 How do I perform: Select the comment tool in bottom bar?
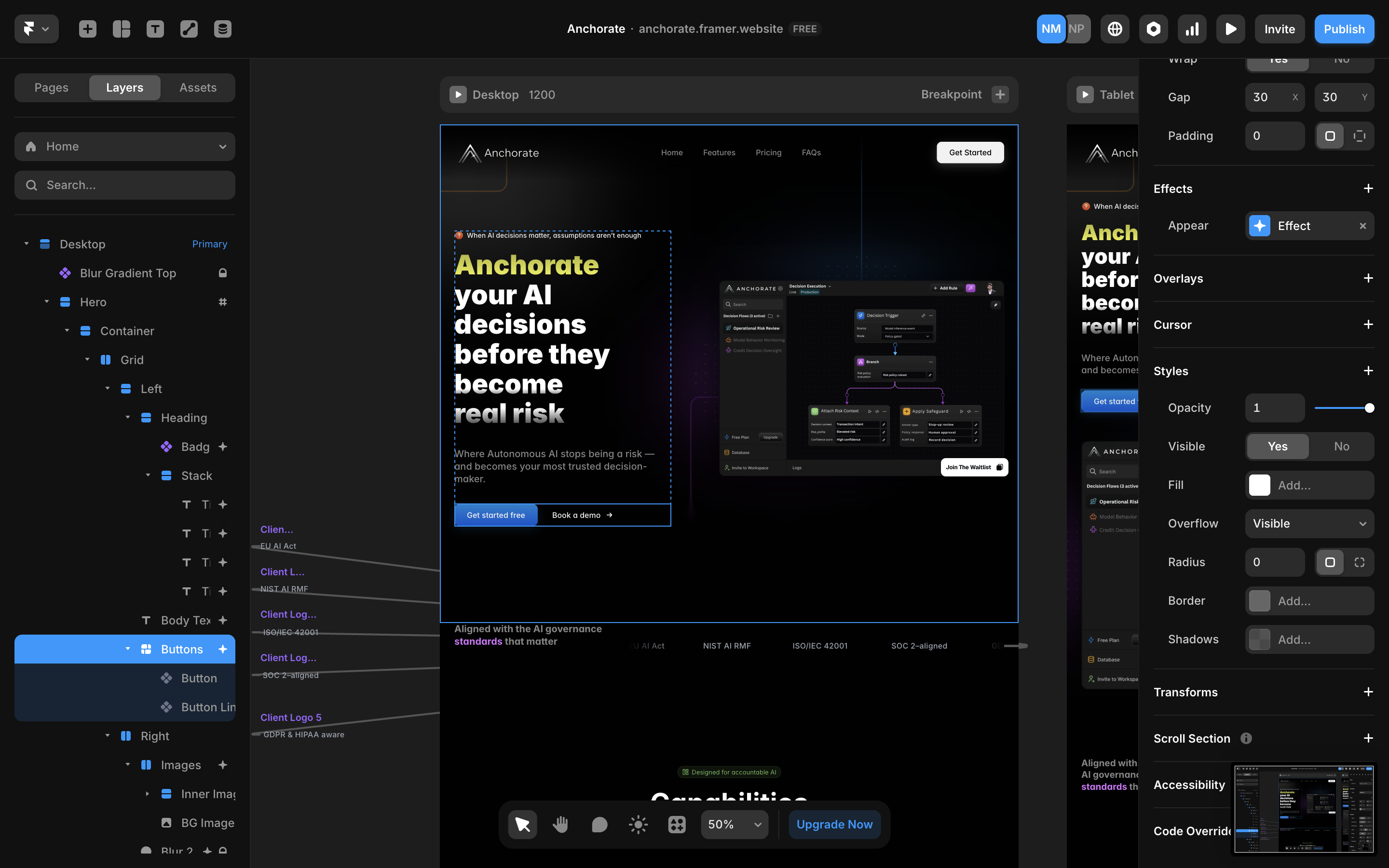[599, 825]
